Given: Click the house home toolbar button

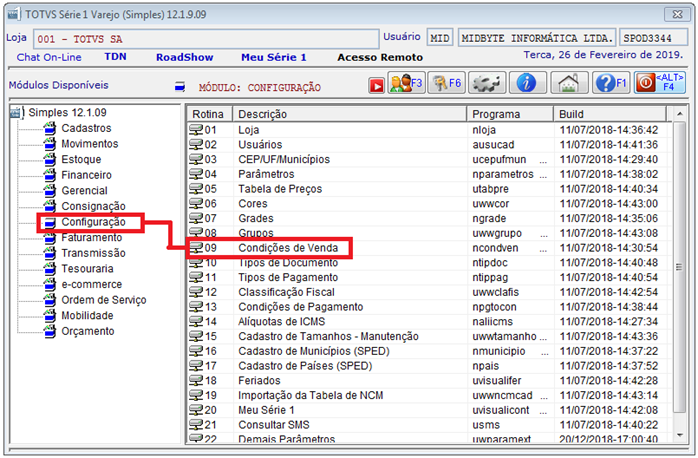Looking at the screenshot, I should tap(569, 83).
